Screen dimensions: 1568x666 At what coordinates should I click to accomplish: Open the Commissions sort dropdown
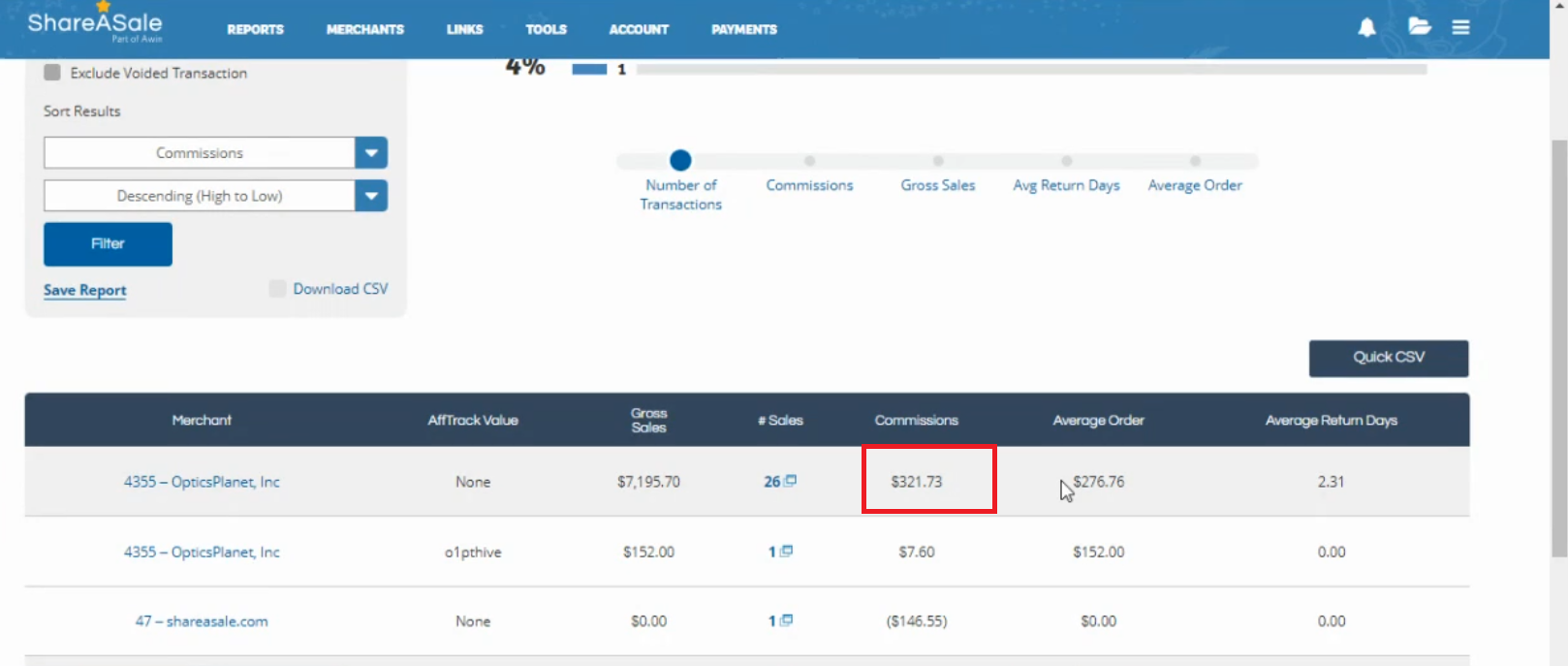tap(215, 153)
